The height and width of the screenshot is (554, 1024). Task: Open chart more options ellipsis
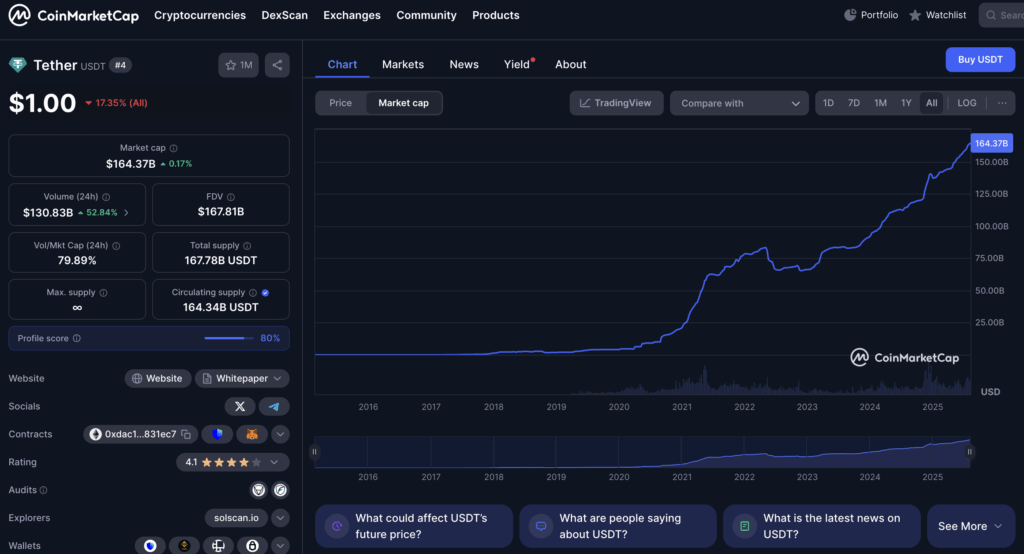pos(1002,103)
